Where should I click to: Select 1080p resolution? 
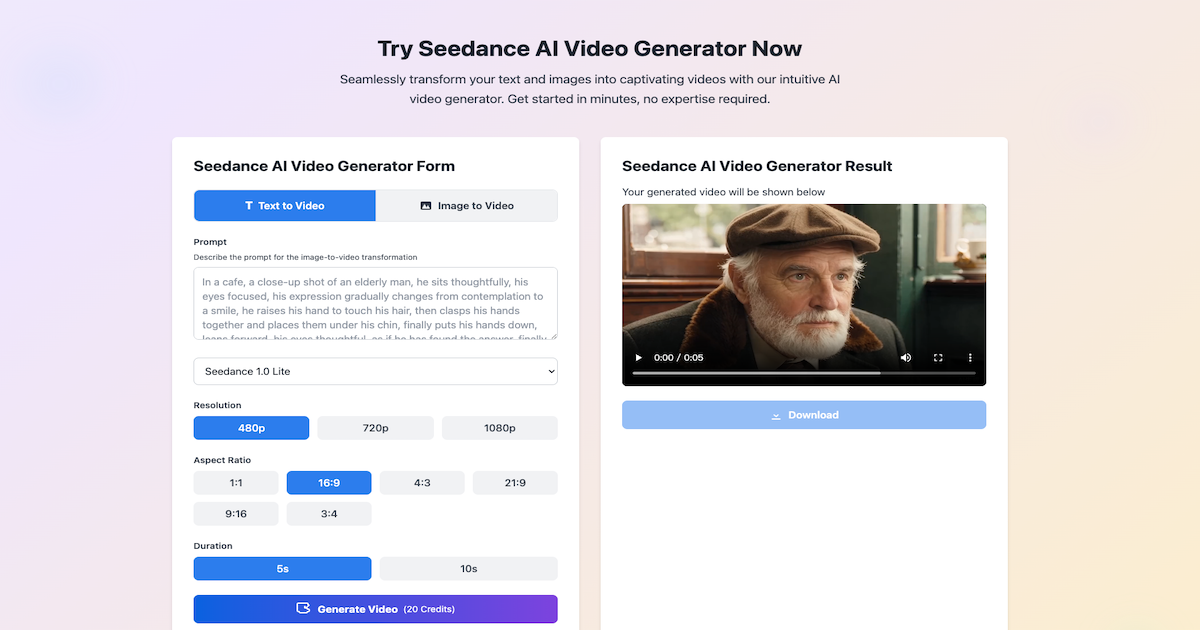click(500, 428)
